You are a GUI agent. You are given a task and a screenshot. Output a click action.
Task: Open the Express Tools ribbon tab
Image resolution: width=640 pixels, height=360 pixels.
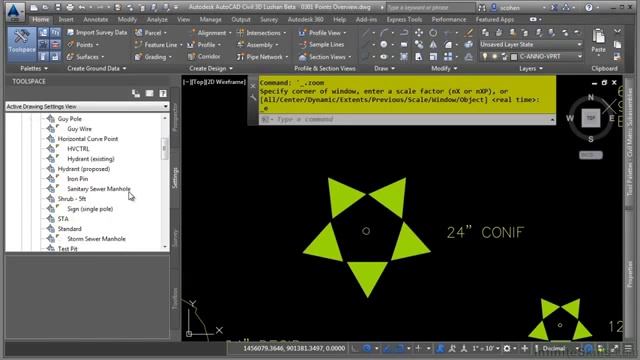(404, 19)
